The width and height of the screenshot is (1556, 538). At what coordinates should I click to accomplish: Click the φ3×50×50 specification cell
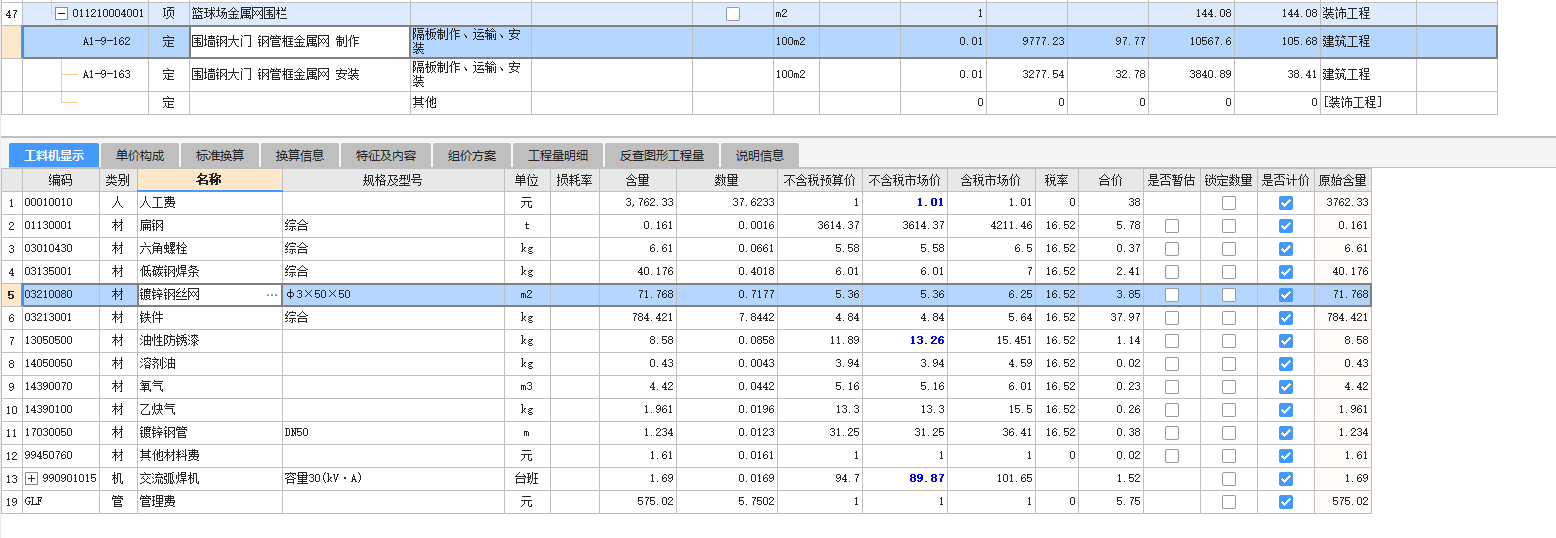tap(392, 295)
